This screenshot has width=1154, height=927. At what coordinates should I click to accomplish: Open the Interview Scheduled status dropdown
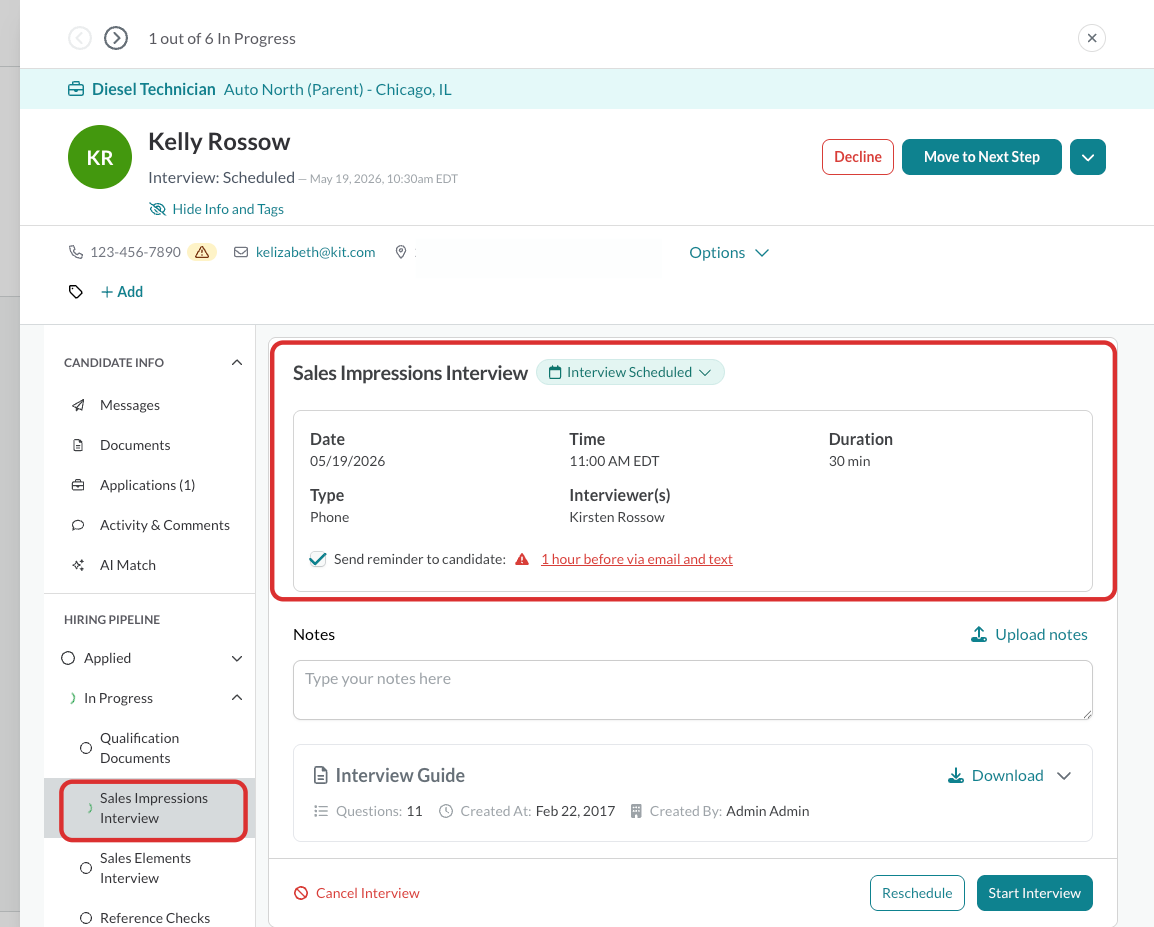(x=630, y=372)
